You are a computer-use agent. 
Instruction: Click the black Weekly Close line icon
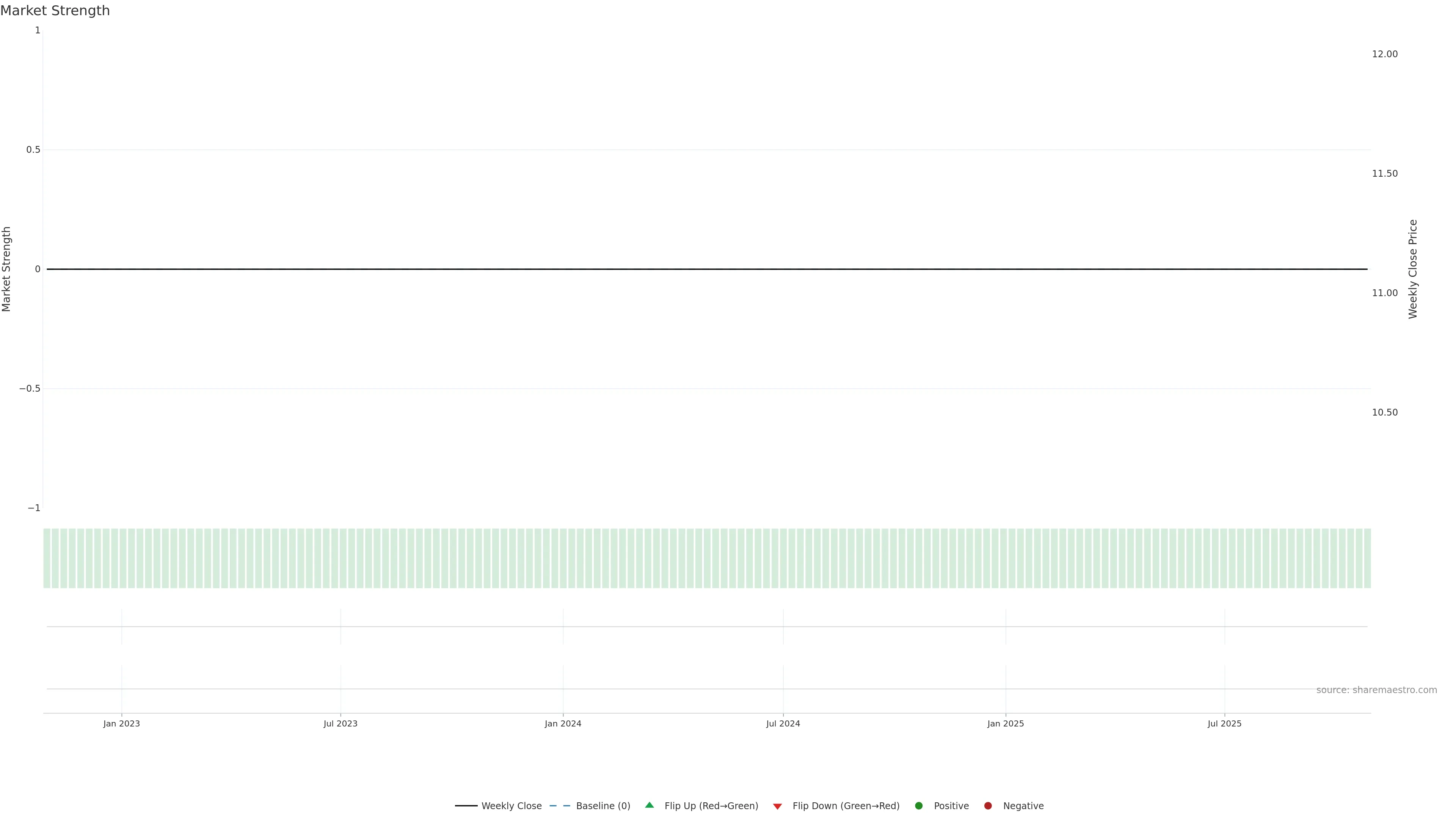click(466, 806)
